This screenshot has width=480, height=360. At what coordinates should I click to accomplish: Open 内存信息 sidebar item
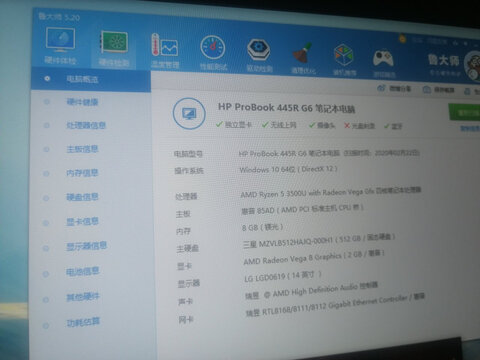point(82,173)
